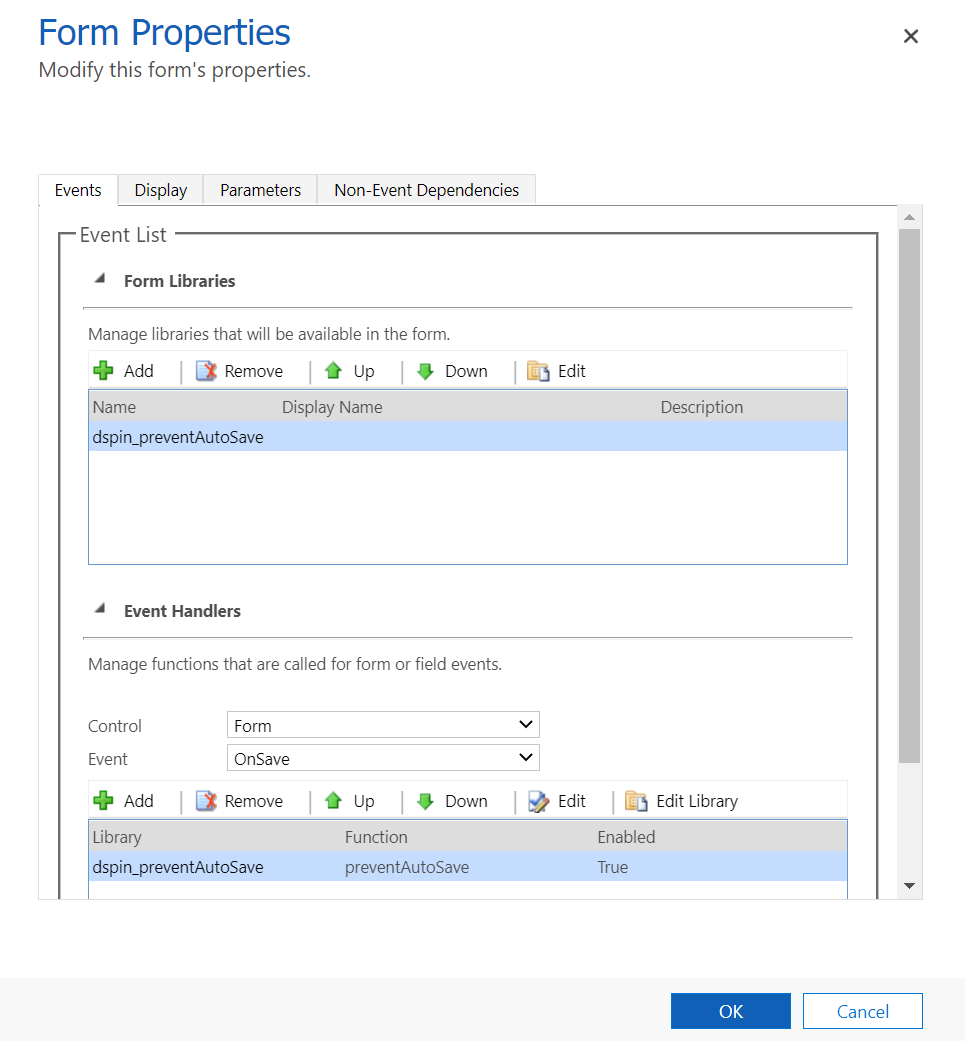Image resolution: width=965 pixels, height=1041 pixels.
Task: Click the Function column header
Action: click(376, 837)
